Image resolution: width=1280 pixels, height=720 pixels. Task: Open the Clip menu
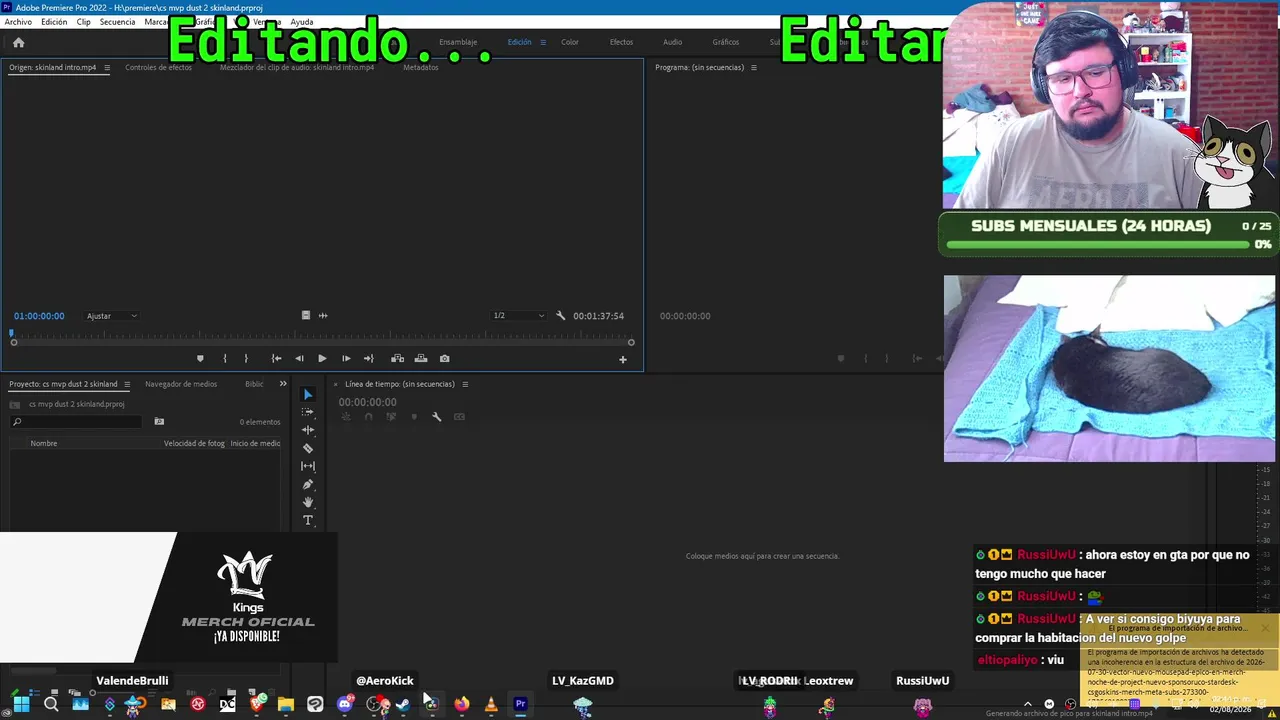coord(83,22)
